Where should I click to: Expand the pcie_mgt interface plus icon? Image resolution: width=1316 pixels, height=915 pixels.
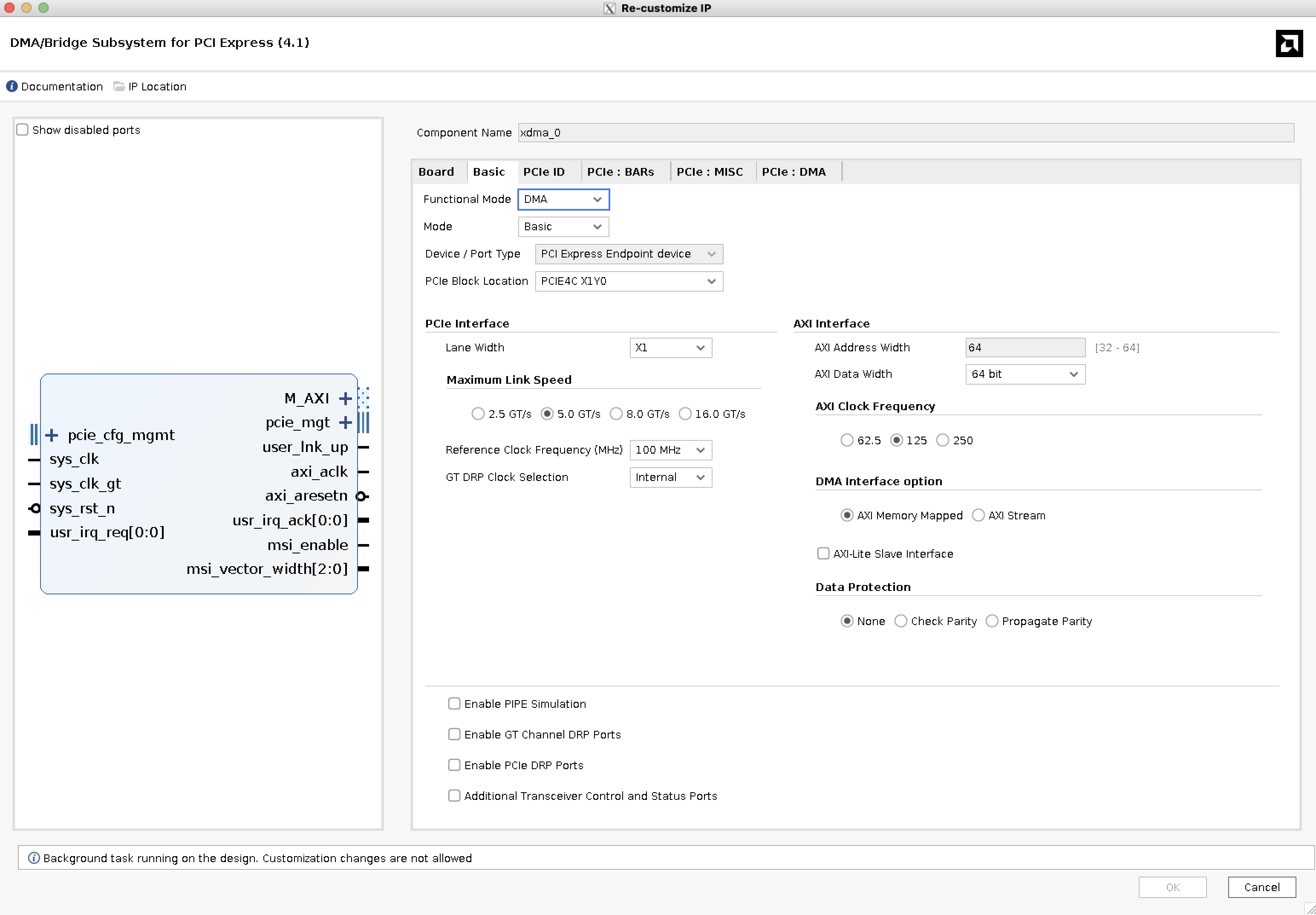pos(345,423)
